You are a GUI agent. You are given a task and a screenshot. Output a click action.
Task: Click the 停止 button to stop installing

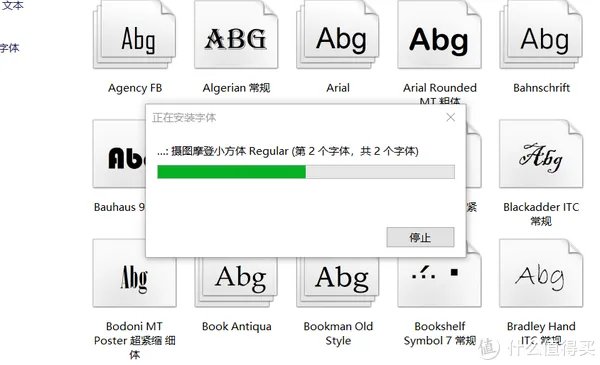click(x=420, y=238)
